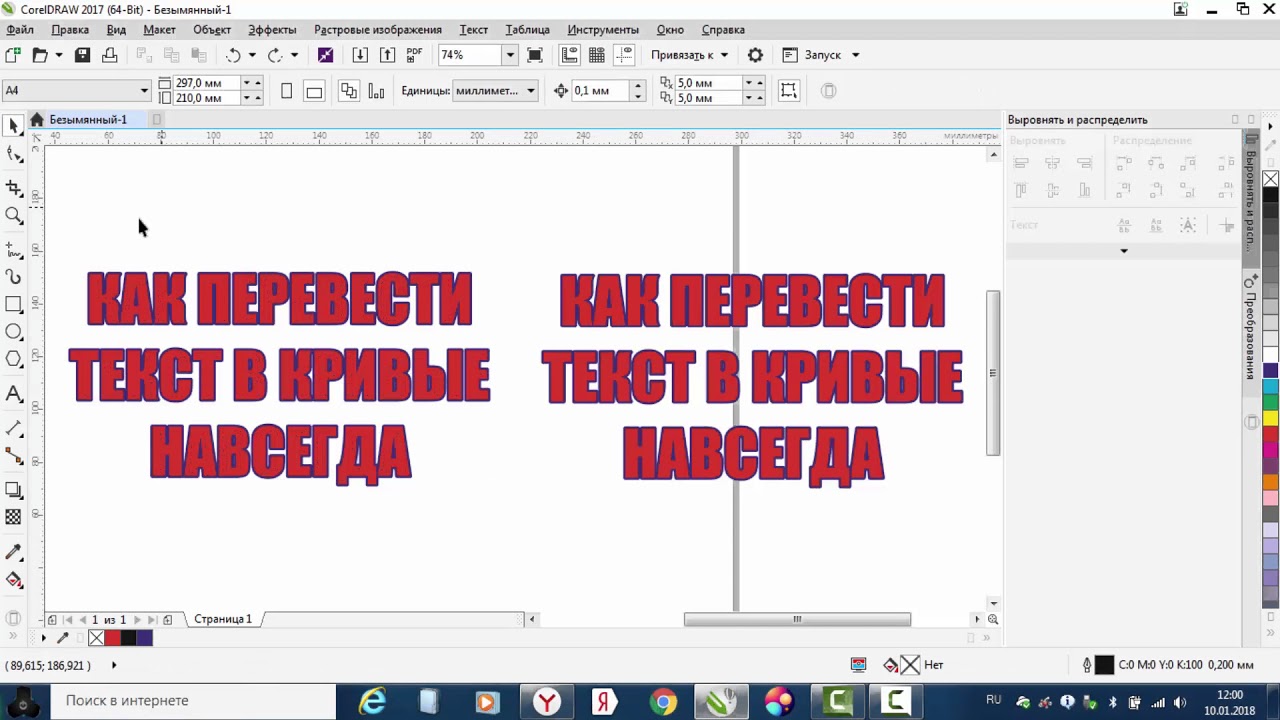Select the Zoom magnifier tool

(x=14, y=215)
